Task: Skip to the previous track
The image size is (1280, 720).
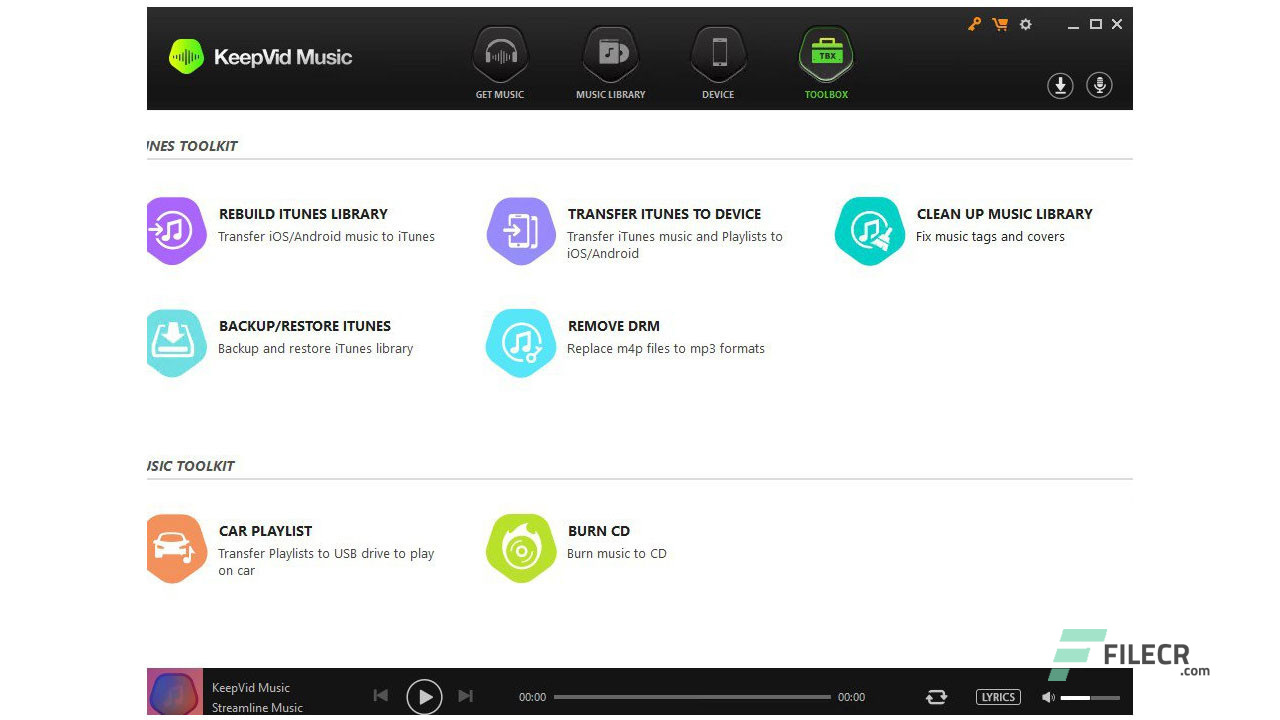Action: click(380, 696)
